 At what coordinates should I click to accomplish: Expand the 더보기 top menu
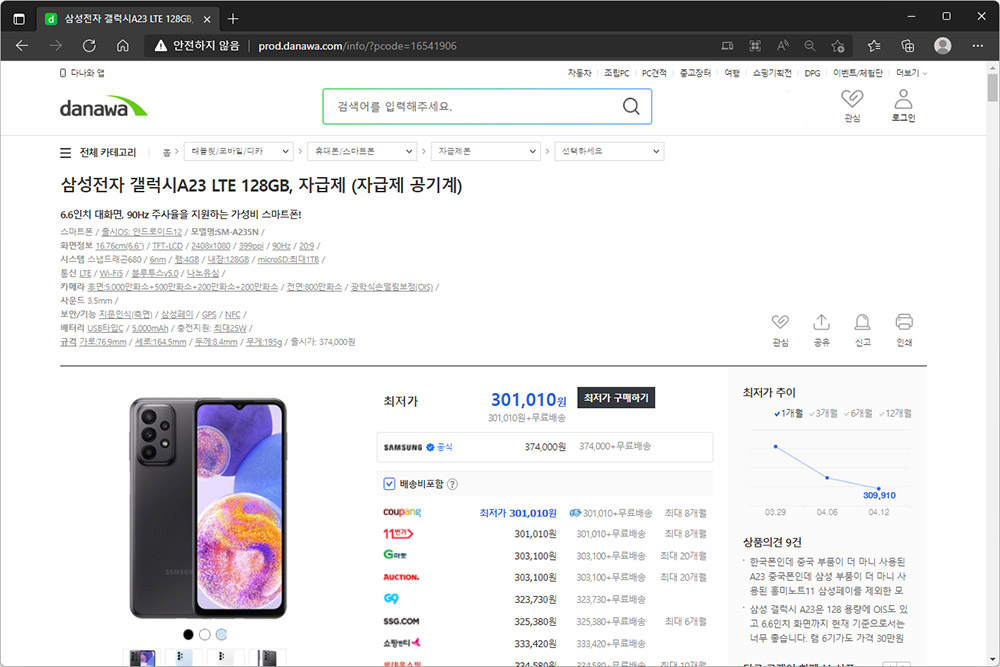click(911, 73)
